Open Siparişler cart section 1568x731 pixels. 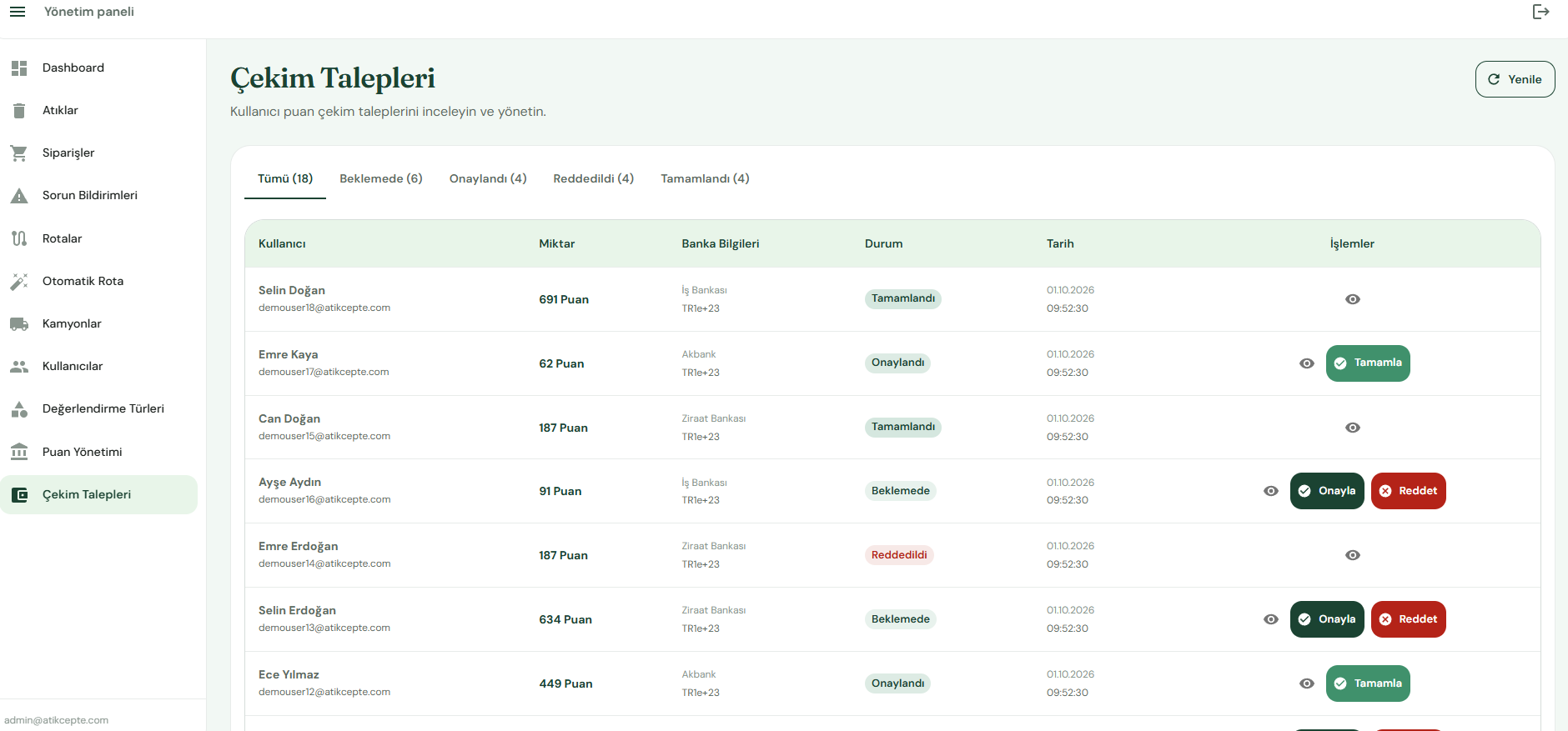pyautogui.click(x=98, y=153)
